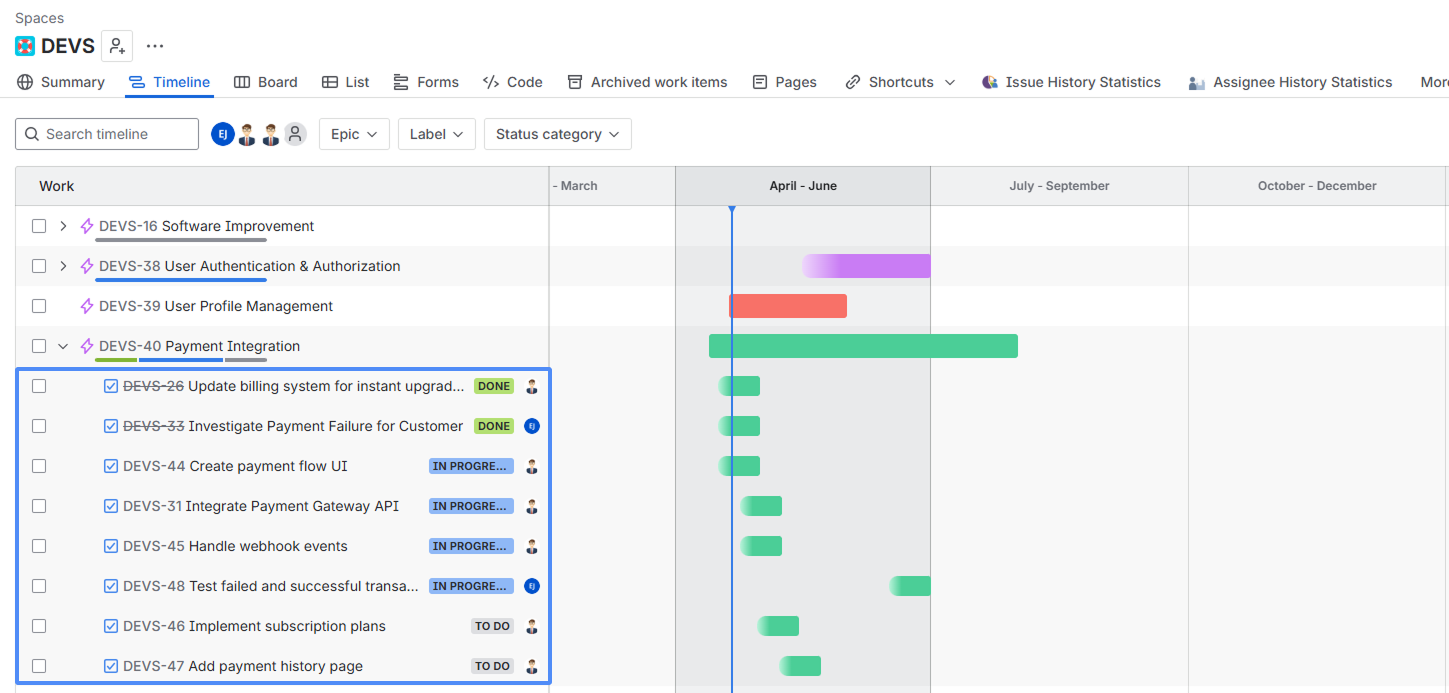Open the Status category filter dropdown
Viewport: 1449px width, 693px height.
click(x=557, y=134)
